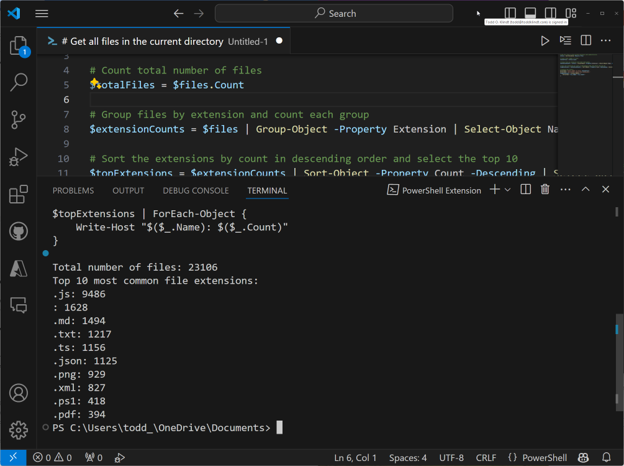
Task: Switch to the DEBUG CONSOLE tab
Action: coord(195,191)
